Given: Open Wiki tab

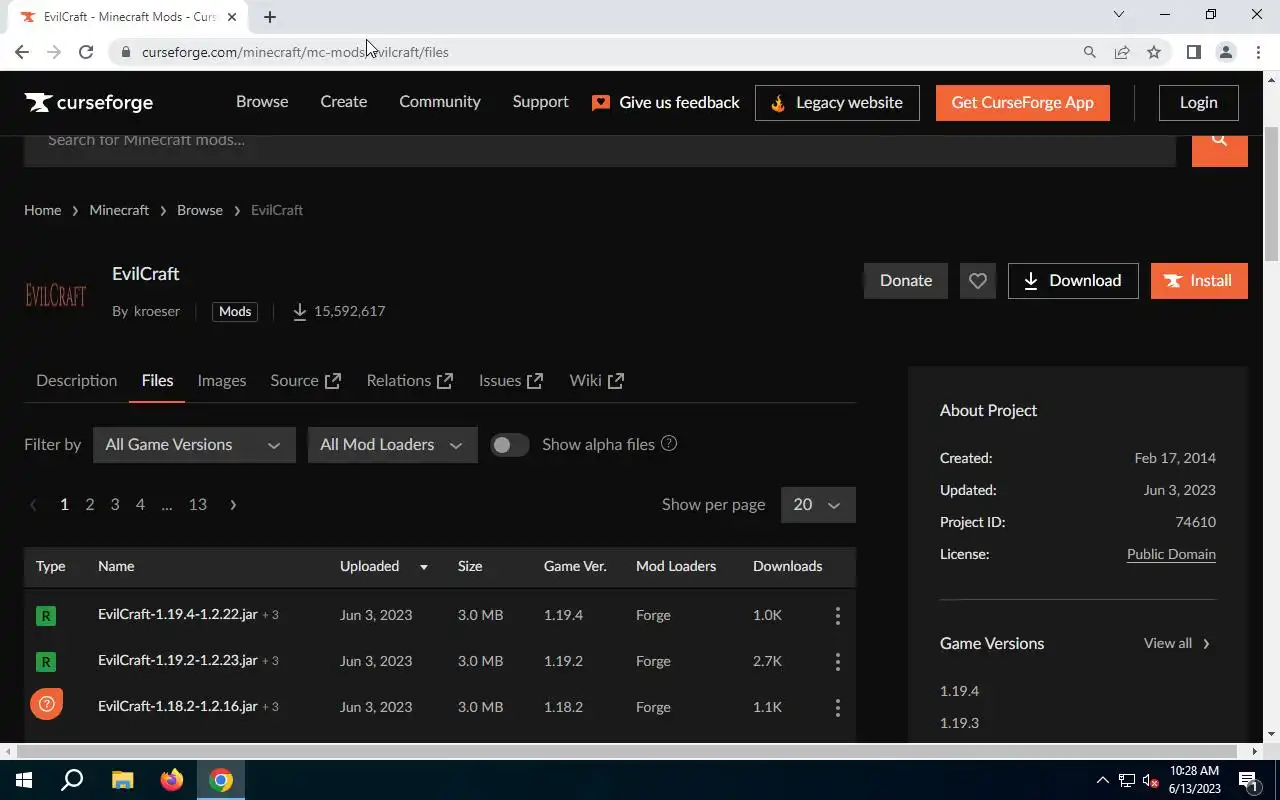Looking at the screenshot, I should point(596,381).
